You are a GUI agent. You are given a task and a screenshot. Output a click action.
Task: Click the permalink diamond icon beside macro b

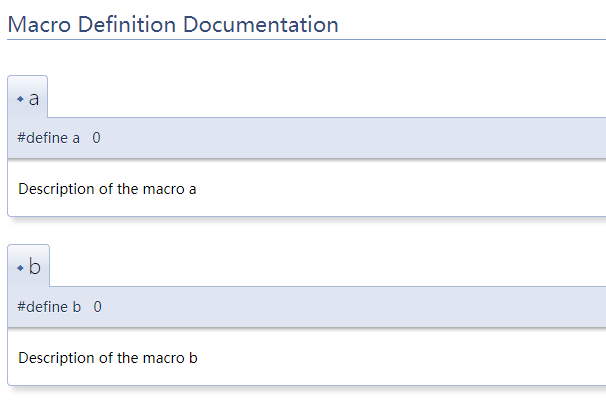[x=20, y=268]
